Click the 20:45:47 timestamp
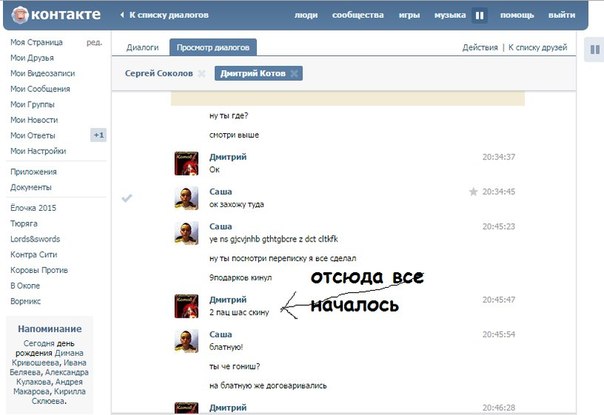 (498, 299)
